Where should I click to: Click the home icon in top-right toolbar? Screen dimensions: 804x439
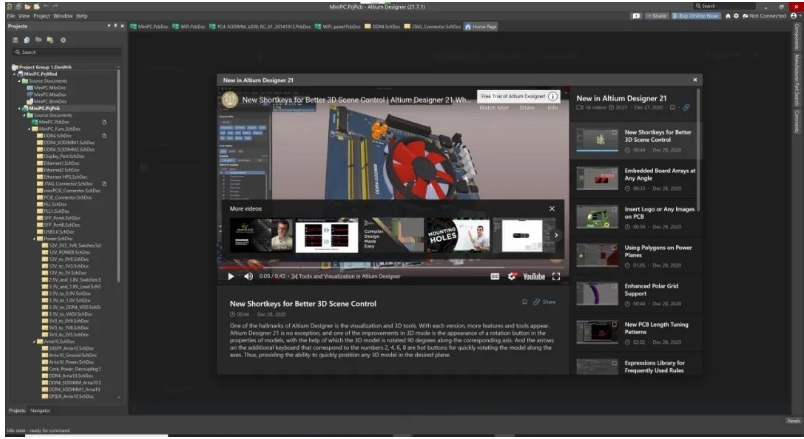[x=728, y=16]
